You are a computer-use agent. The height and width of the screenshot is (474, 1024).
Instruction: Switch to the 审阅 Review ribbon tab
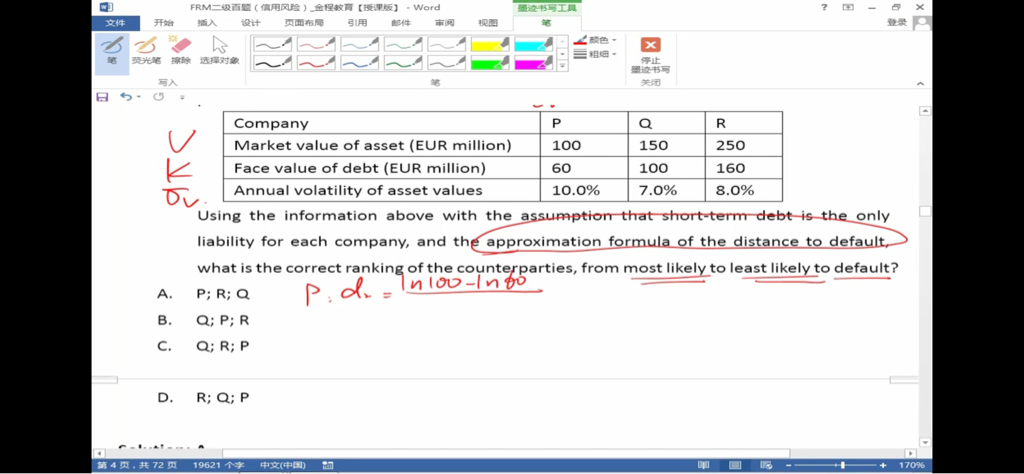444,22
